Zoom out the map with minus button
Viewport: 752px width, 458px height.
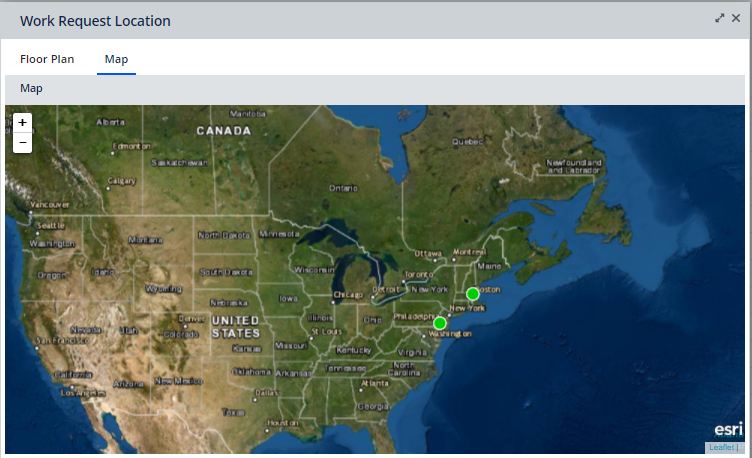pos(23,143)
